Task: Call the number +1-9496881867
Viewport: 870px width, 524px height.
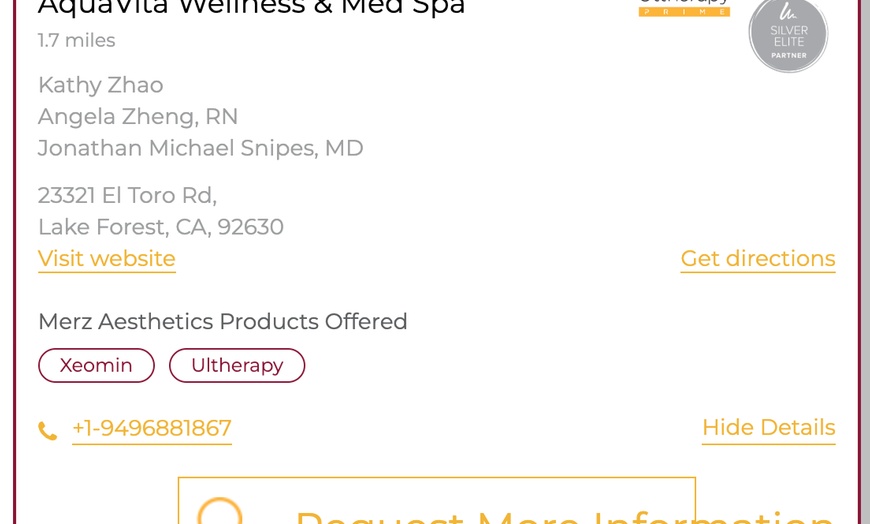Action: [x=152, y=429]
